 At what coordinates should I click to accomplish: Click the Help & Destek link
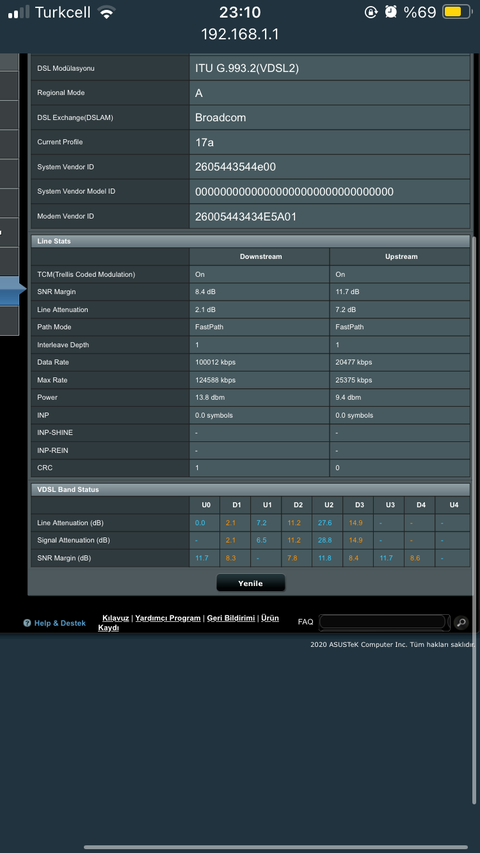click(x=60, y=623)
